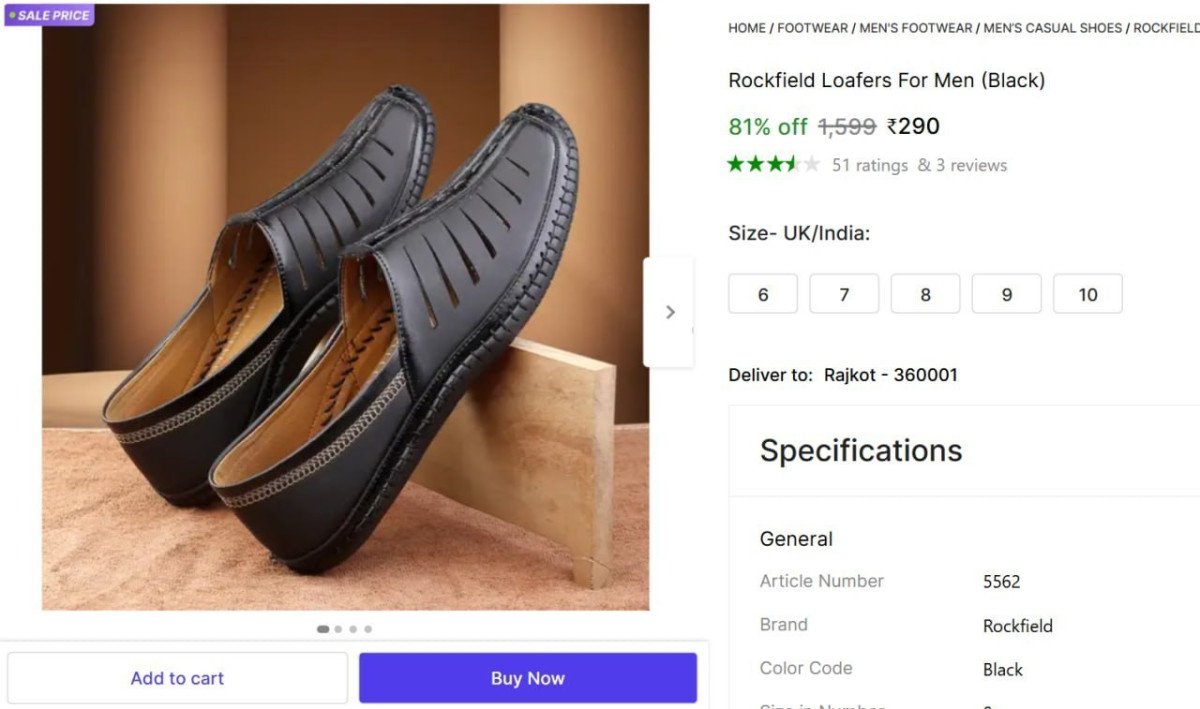Pick size 10 from the size options
The width and height of the screenshot is (1200, 709).
[1087, 294]
